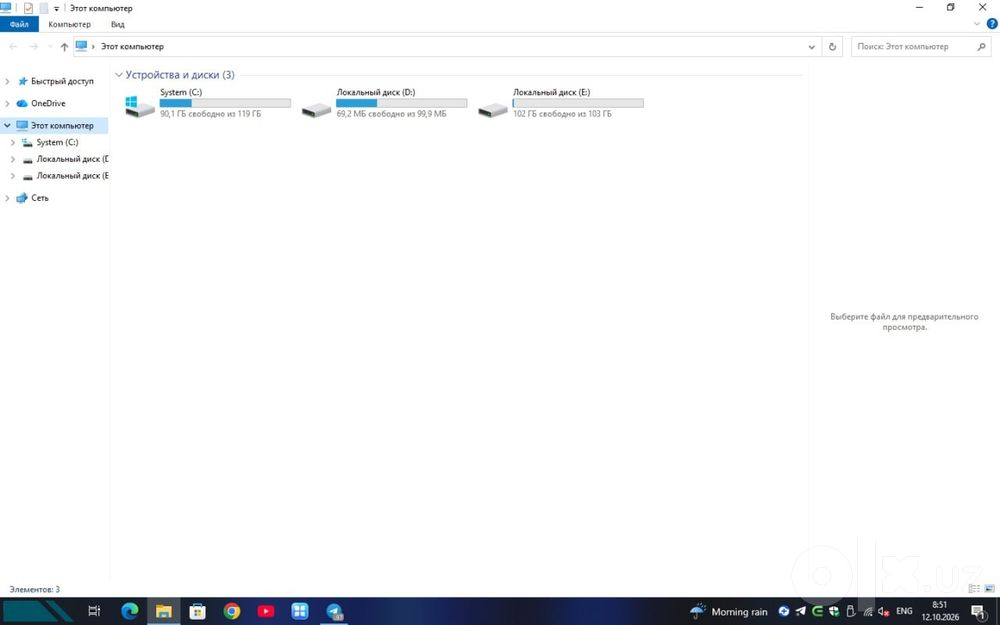Select Локальный диск (D:) in the navigation tree
This screenshot has height=625, width=1000.
(65, 159)
